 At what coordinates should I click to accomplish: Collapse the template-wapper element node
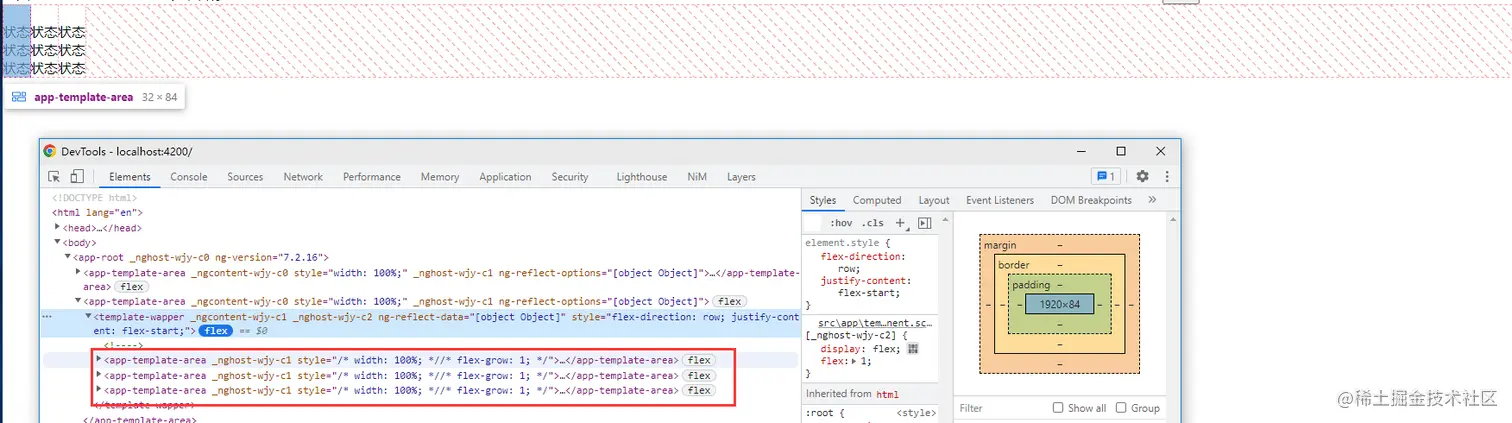pos(89,316)
